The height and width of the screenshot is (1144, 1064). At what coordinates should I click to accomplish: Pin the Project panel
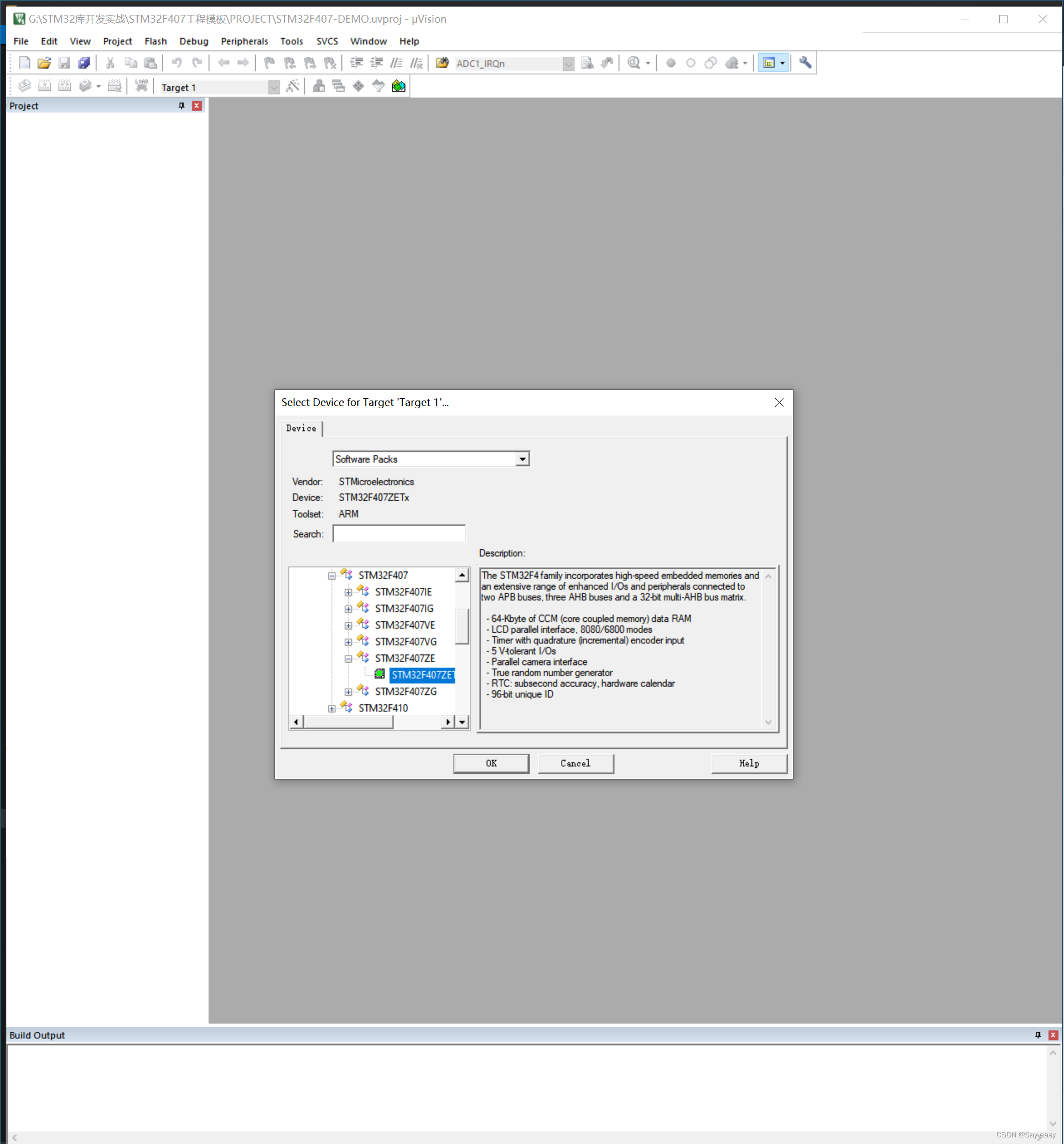181,106
